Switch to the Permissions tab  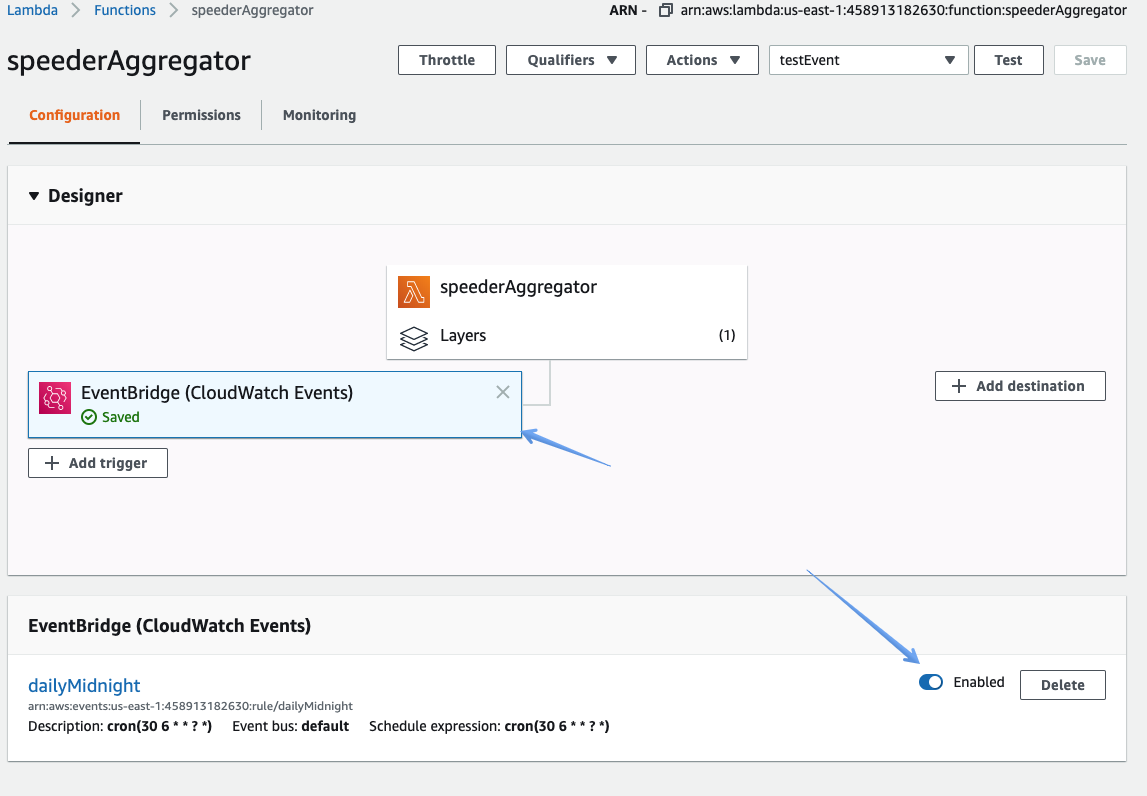(201, 115)
